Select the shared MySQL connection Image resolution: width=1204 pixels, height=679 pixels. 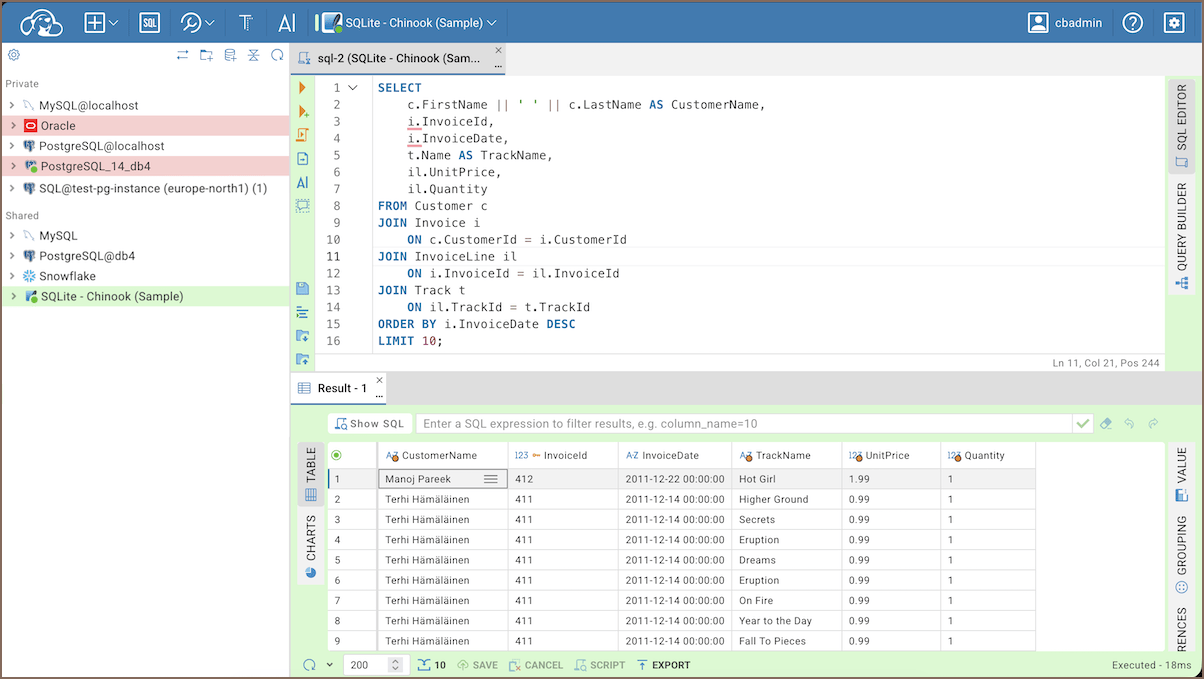145,236
